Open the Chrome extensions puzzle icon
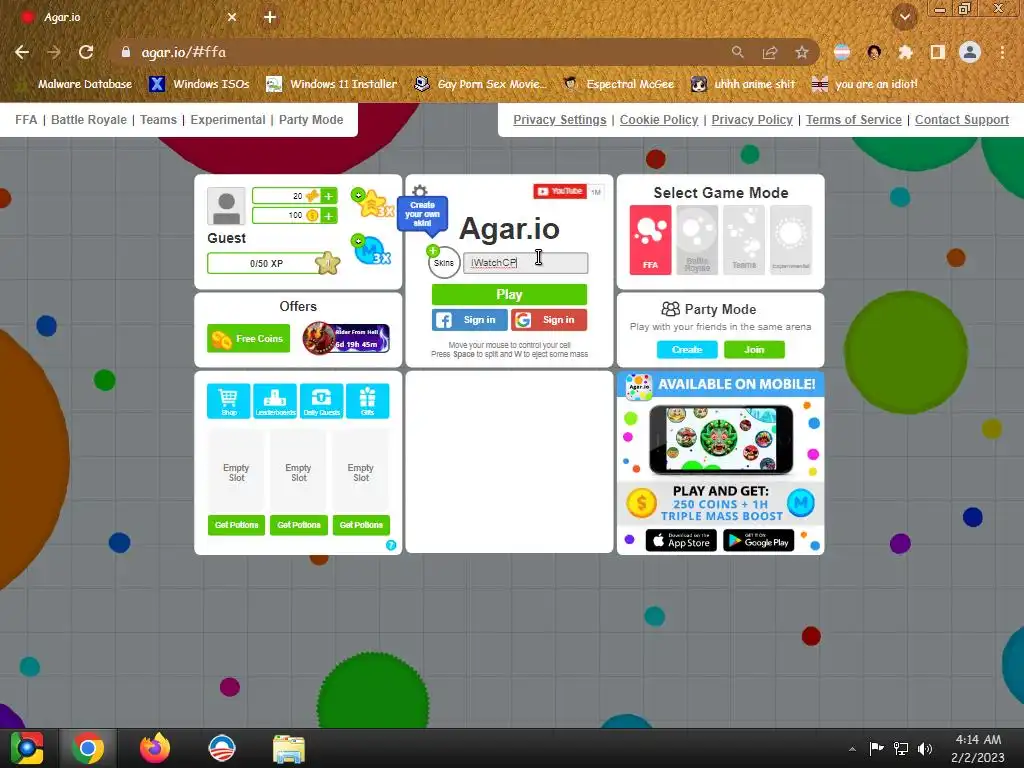Screen dimensions: 1024x768 click(x=906, y=52)
